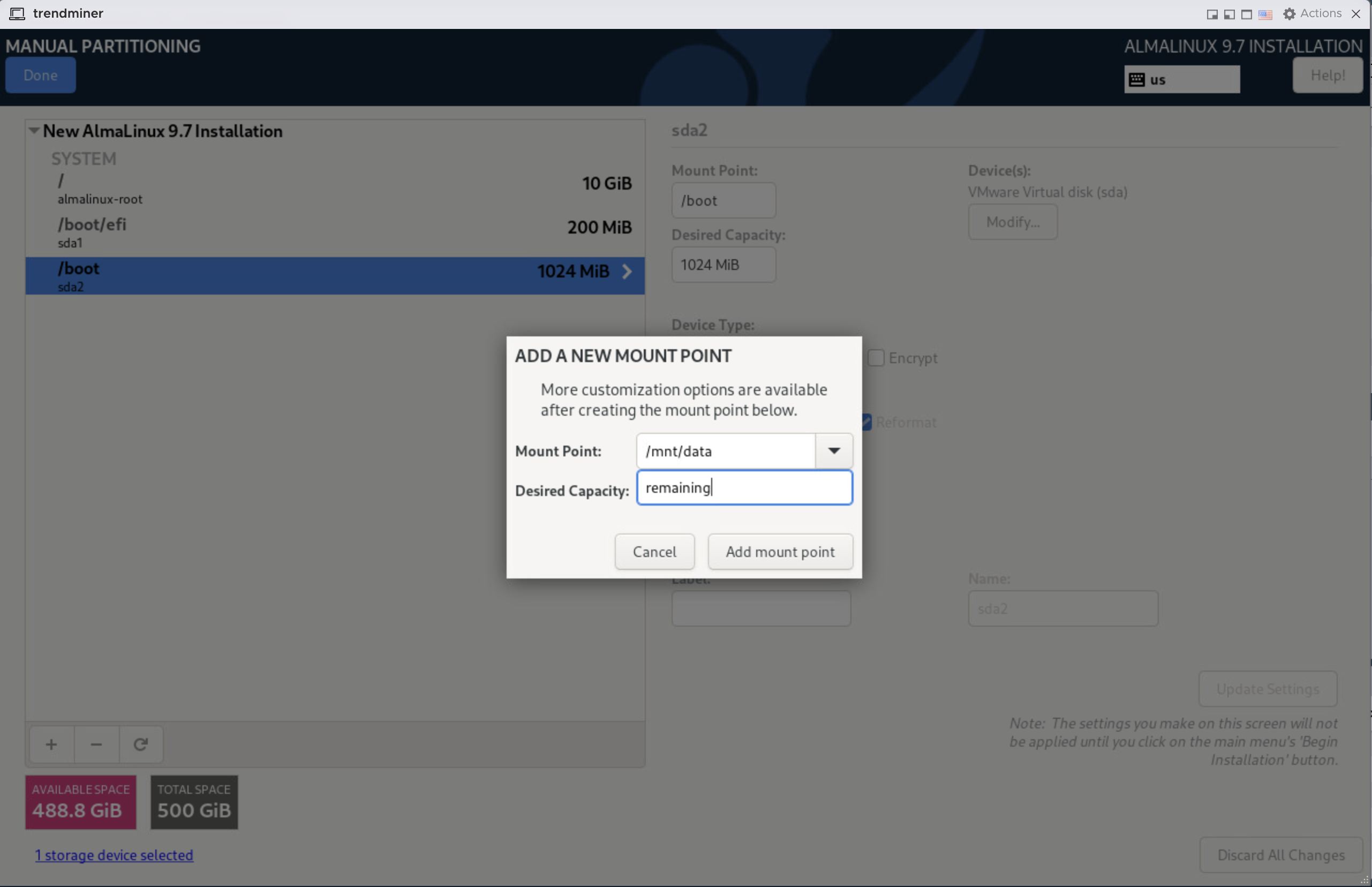Image resolution: width=1372 pixels, height=887 pixels.
Task: Open the 1 storage device selected link
Action: point(114,855)
